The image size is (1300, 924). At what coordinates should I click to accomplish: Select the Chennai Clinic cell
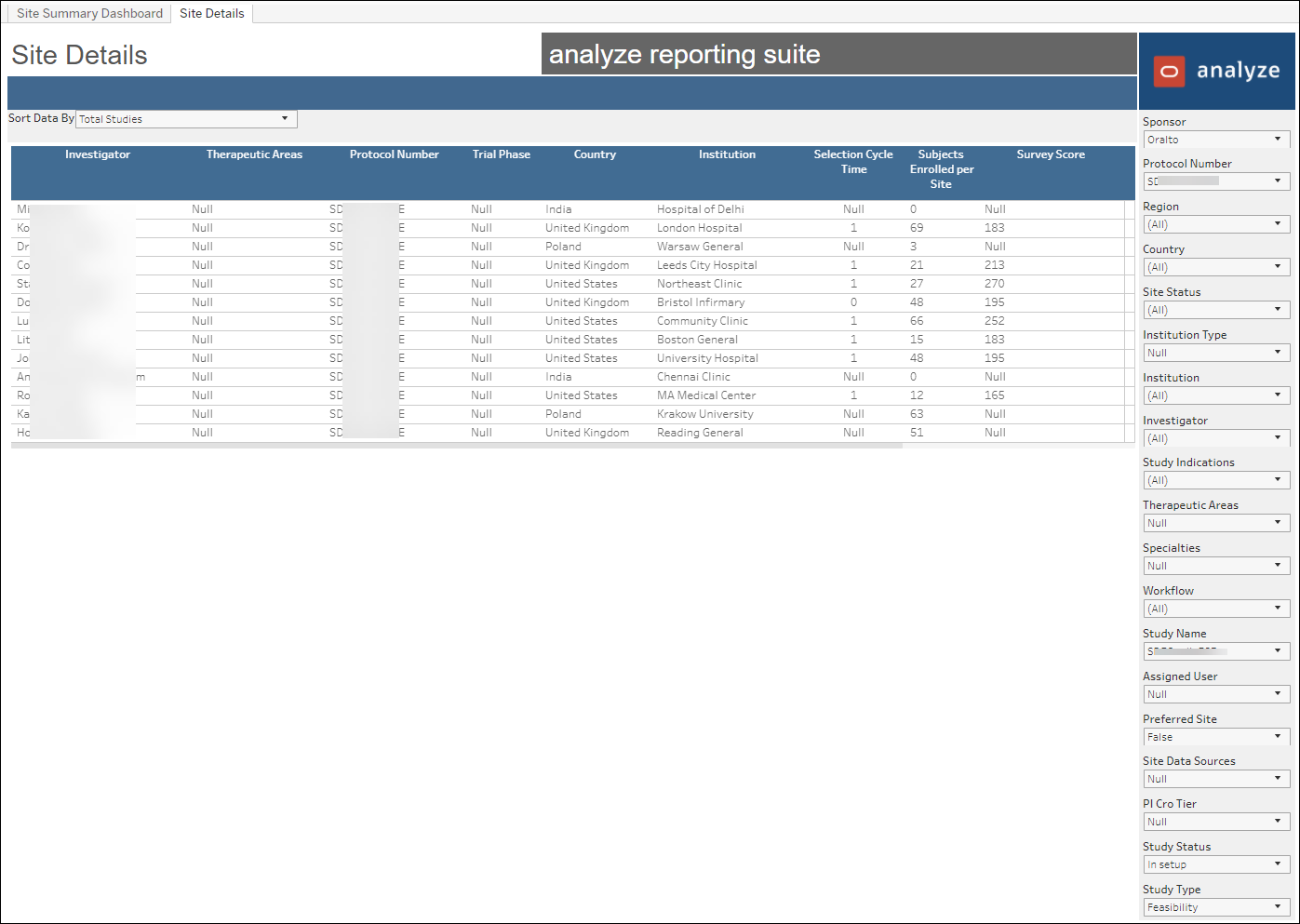(x=693, y=377)
